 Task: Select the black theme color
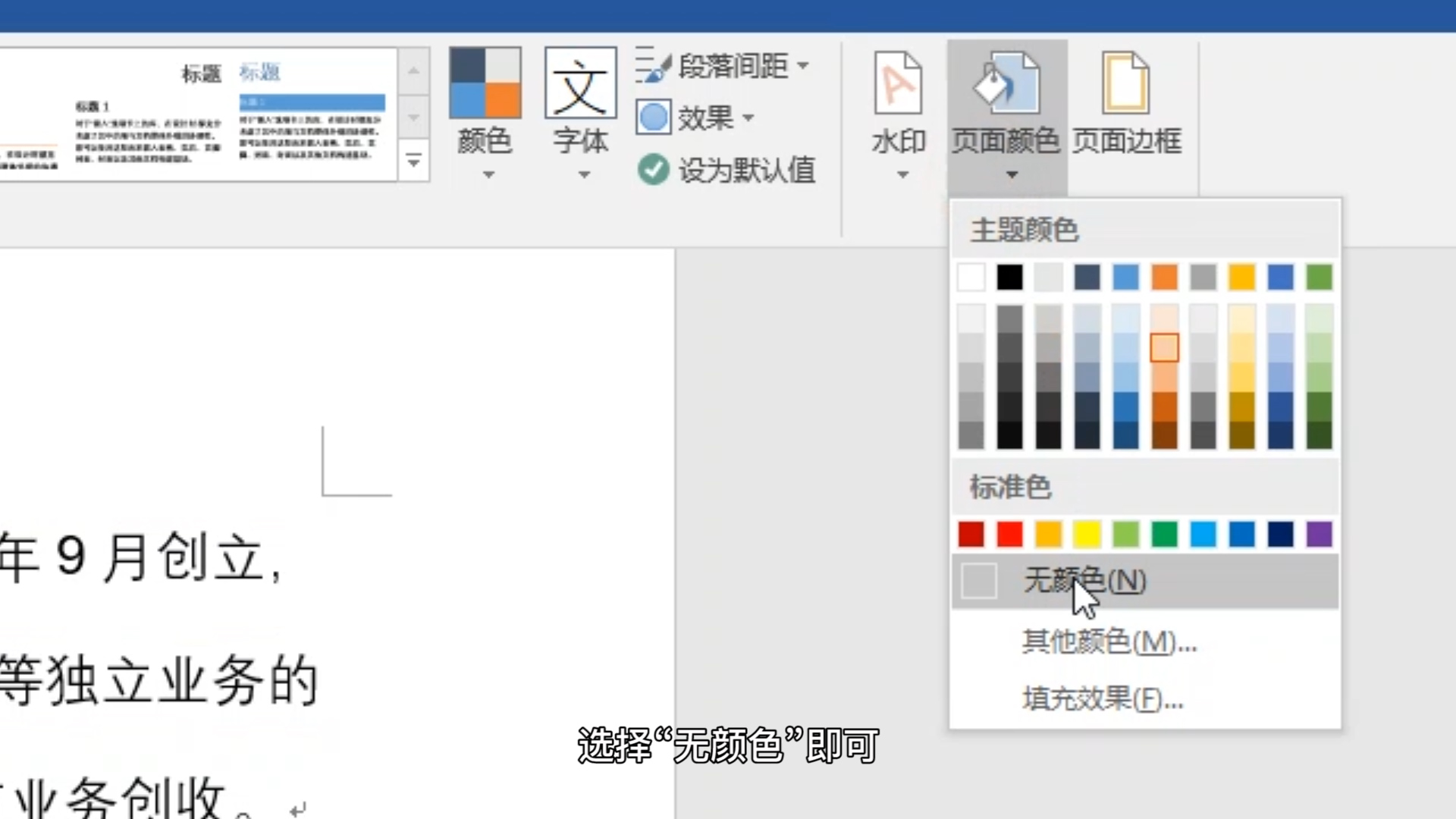click(1009, 278)
